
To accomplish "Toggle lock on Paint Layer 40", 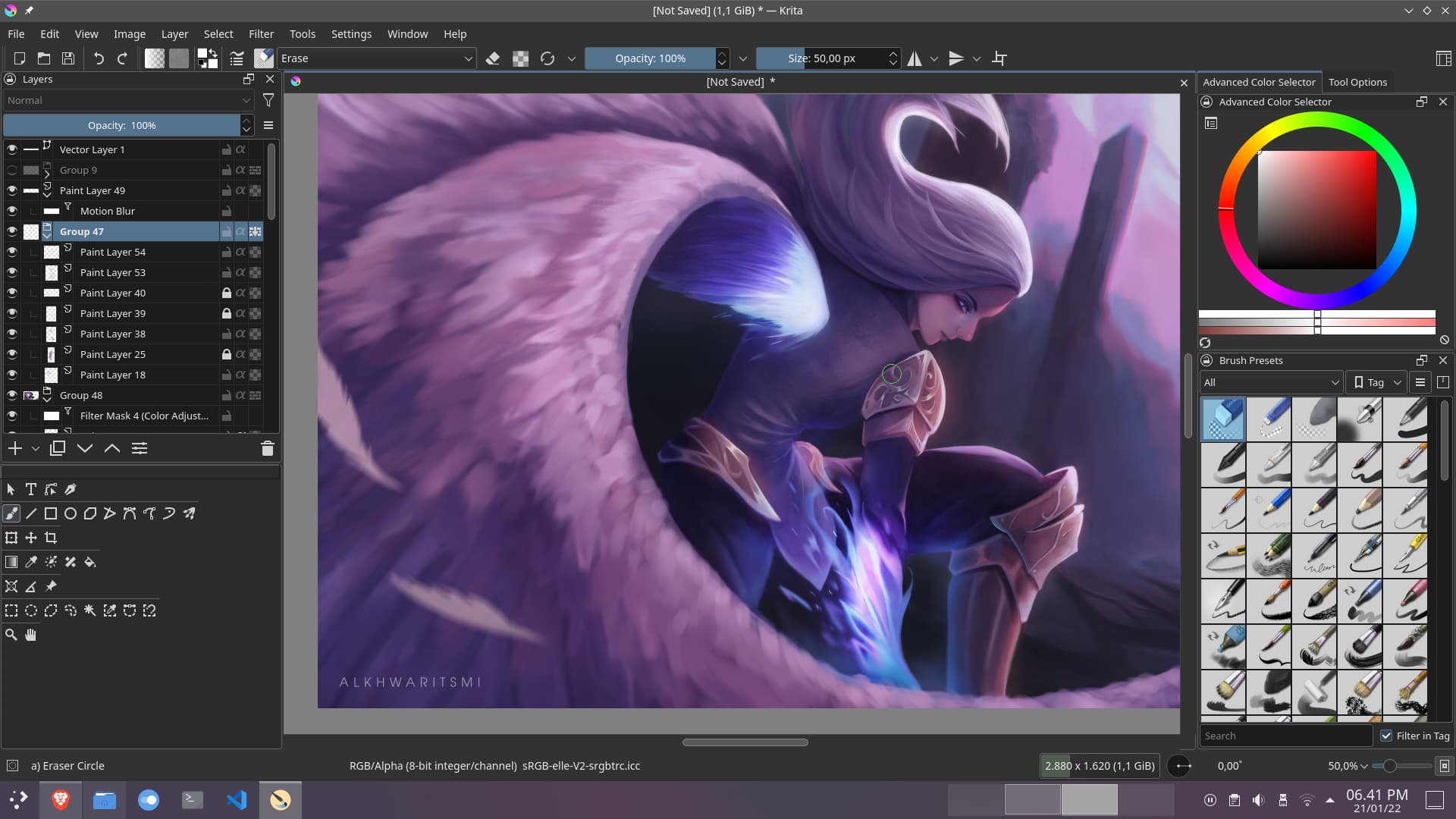I will click(226, 293).
